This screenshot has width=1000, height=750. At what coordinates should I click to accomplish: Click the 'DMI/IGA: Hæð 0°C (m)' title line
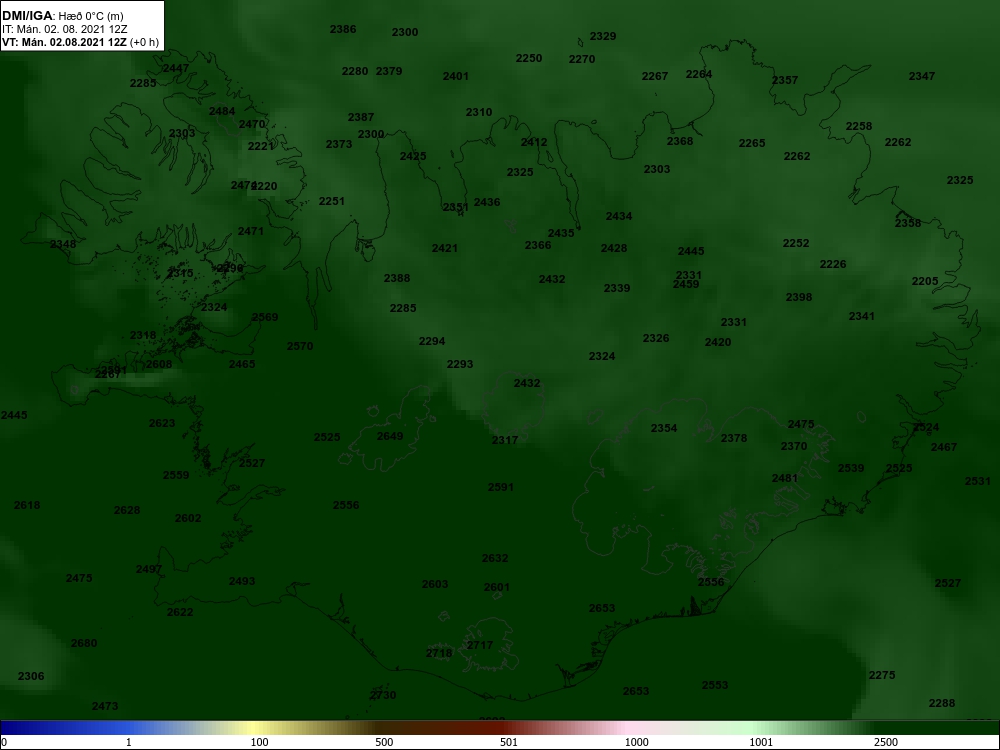pyautogui.click(x=62, y=16)
